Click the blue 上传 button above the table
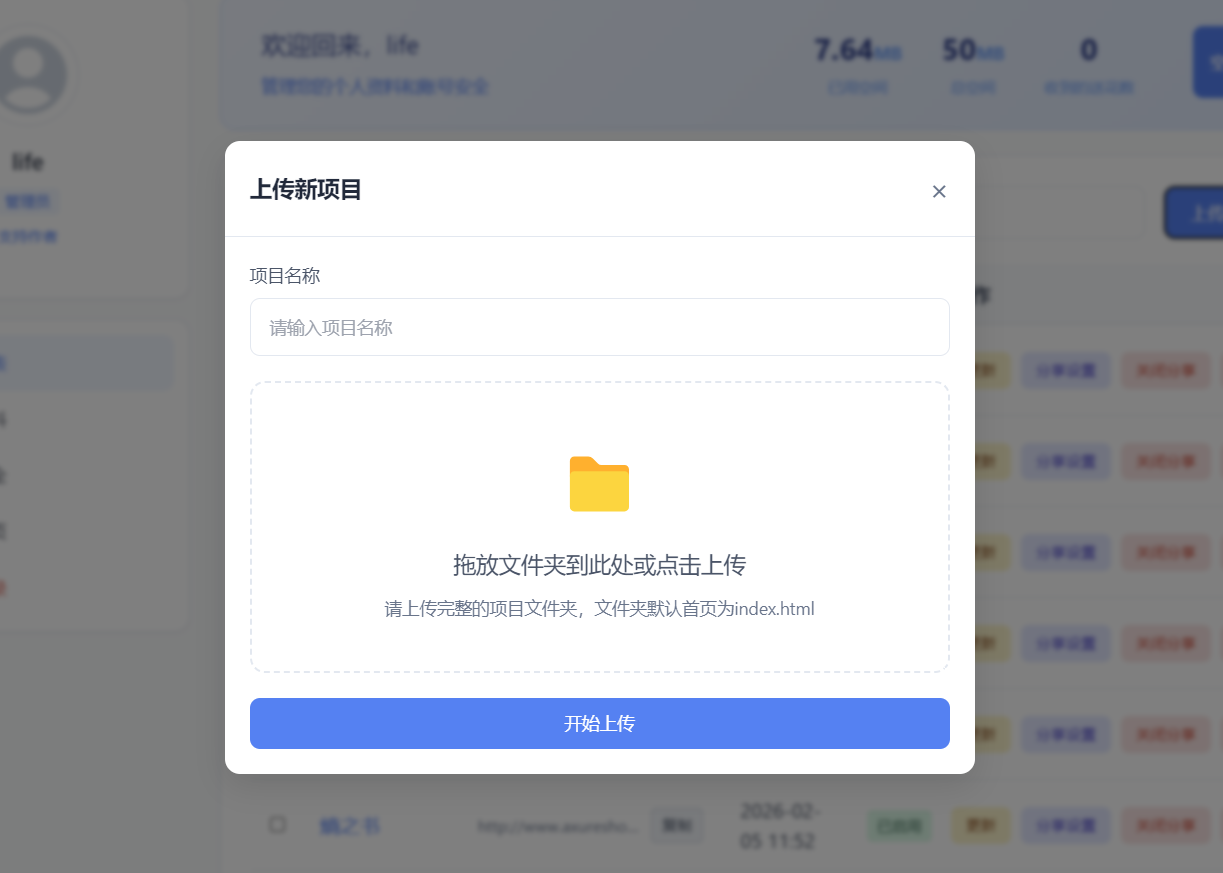 [1194, 212]
